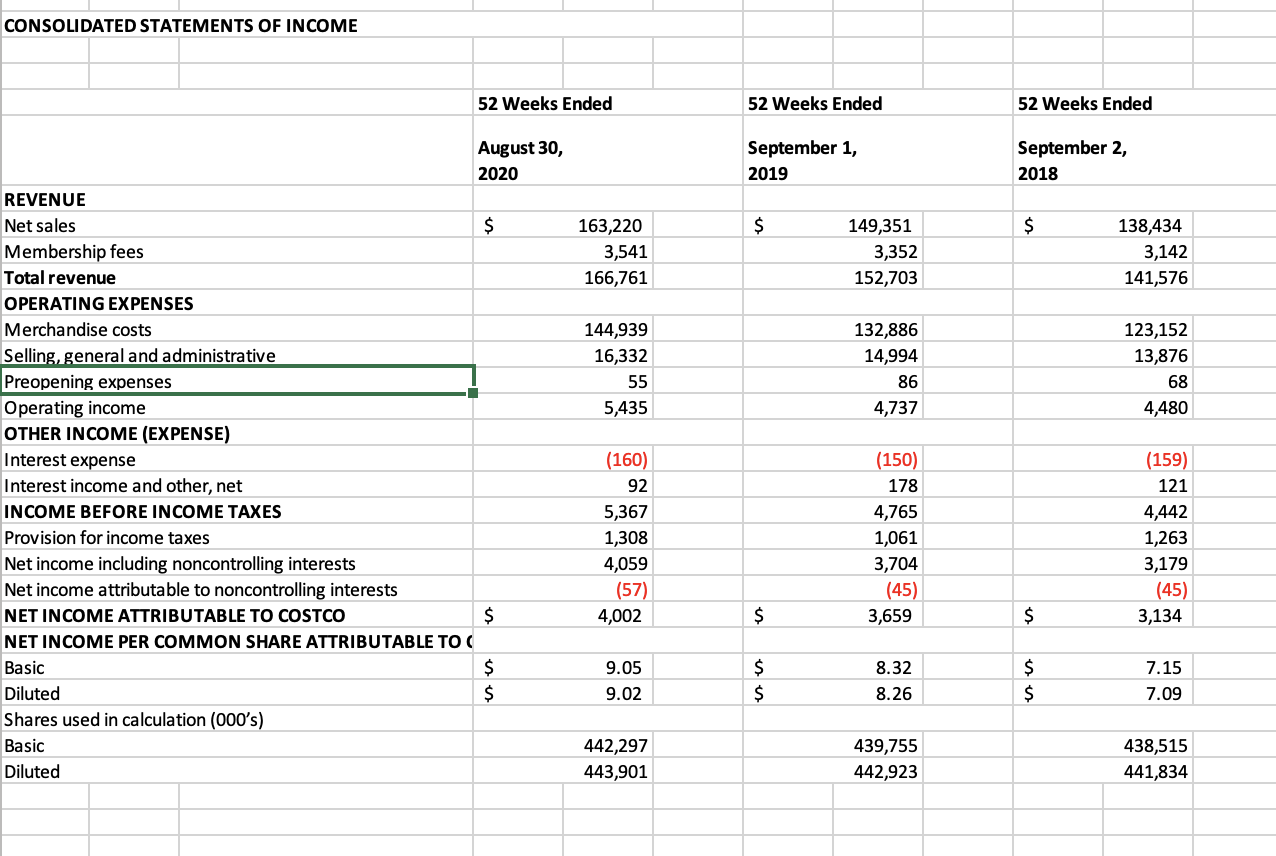The width and height of the screenshot is (1276, 856).
Task: Click the Diluted shares value 443,901
Action: click(580, 771)
